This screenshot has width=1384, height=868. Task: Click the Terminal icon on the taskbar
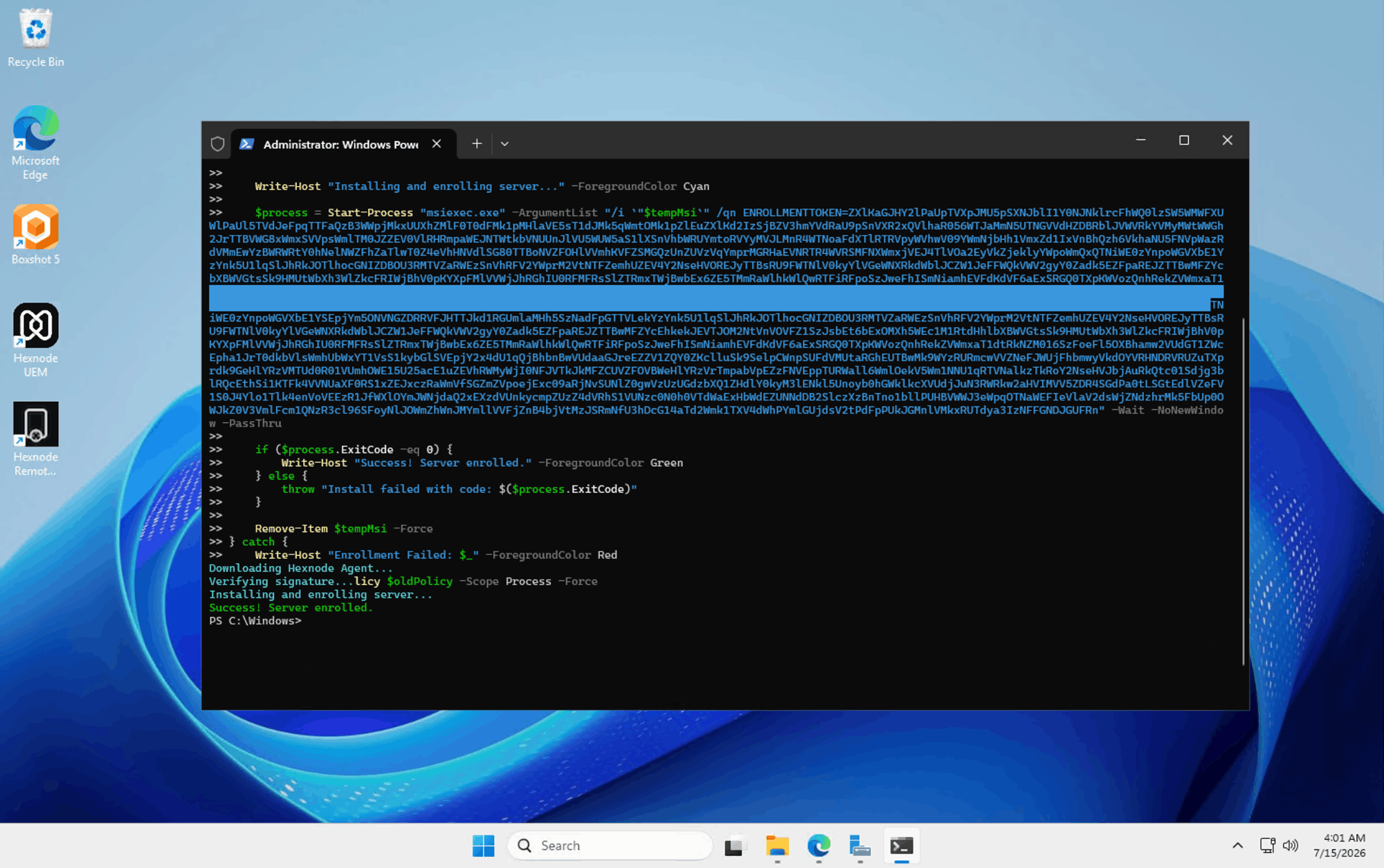pos(902,846)
